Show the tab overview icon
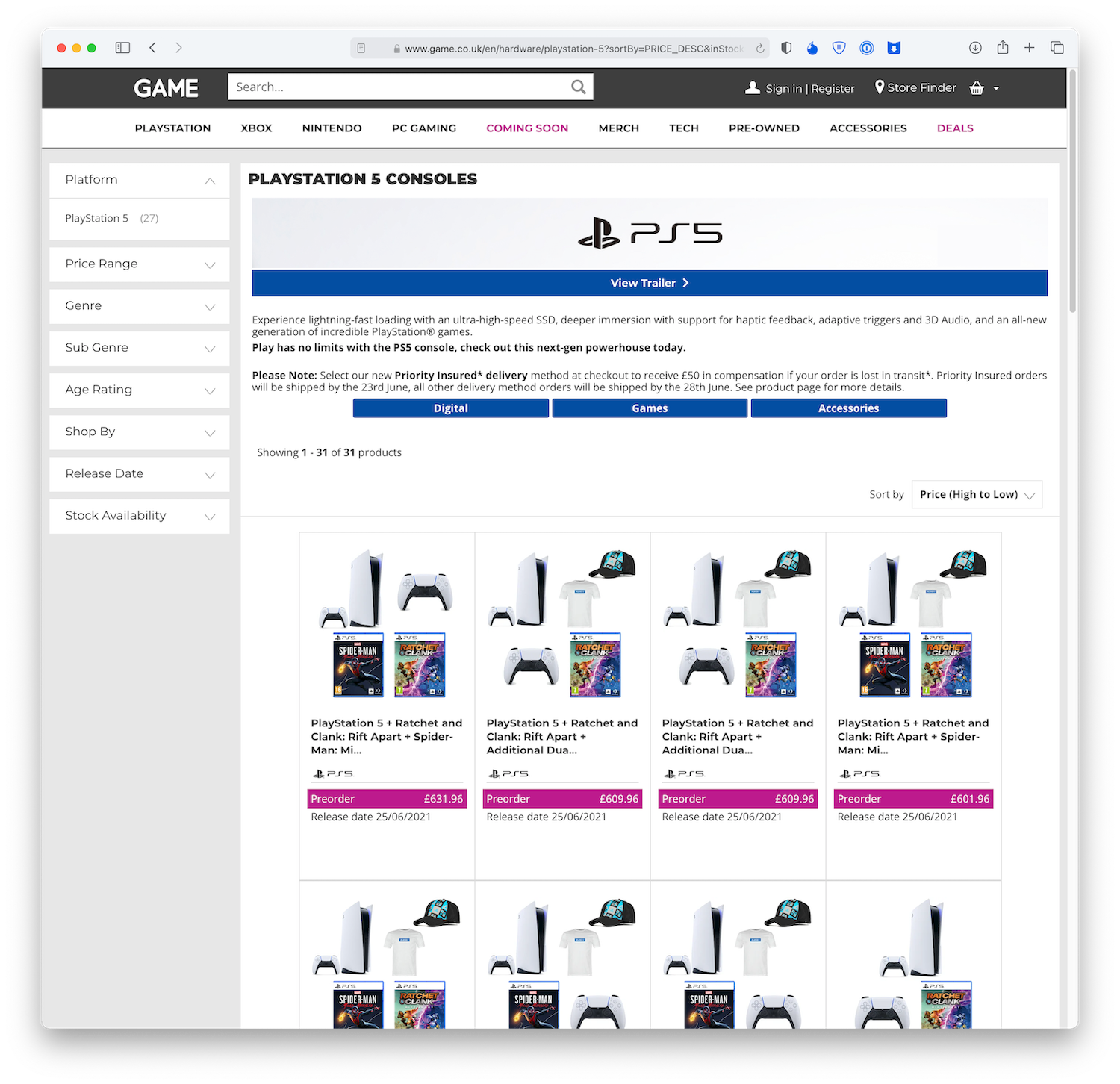1120x1084 pixels. (1057, 48)
